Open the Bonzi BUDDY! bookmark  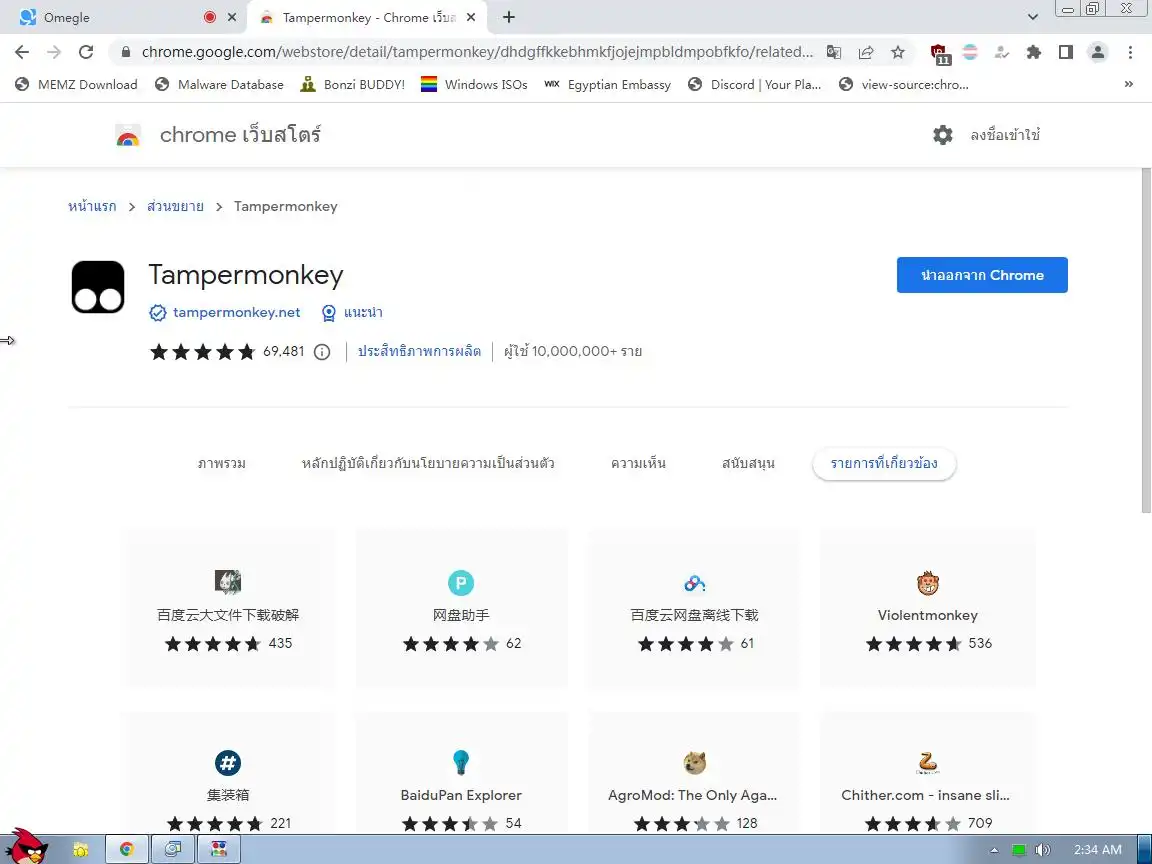[x=353, y=84]
